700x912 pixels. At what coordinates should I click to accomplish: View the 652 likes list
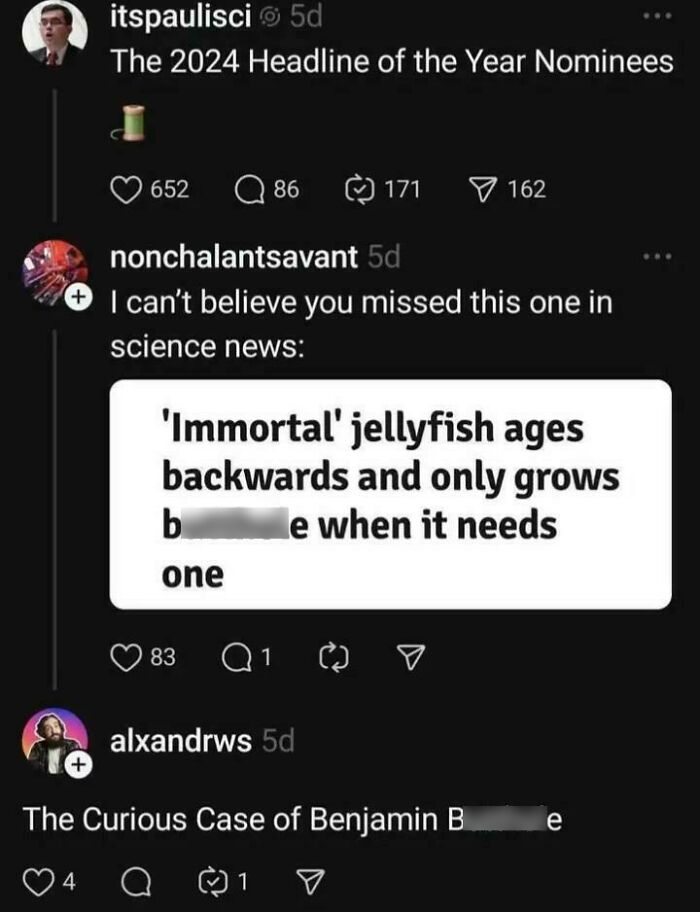tap(162, 189)
